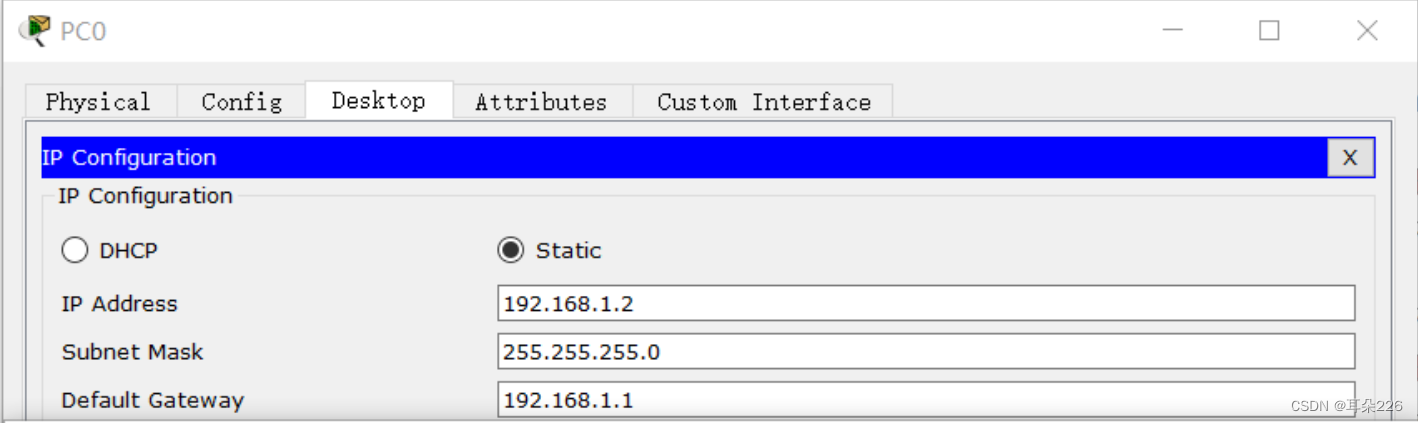Open the Physical tab

[x=100, y=102]
